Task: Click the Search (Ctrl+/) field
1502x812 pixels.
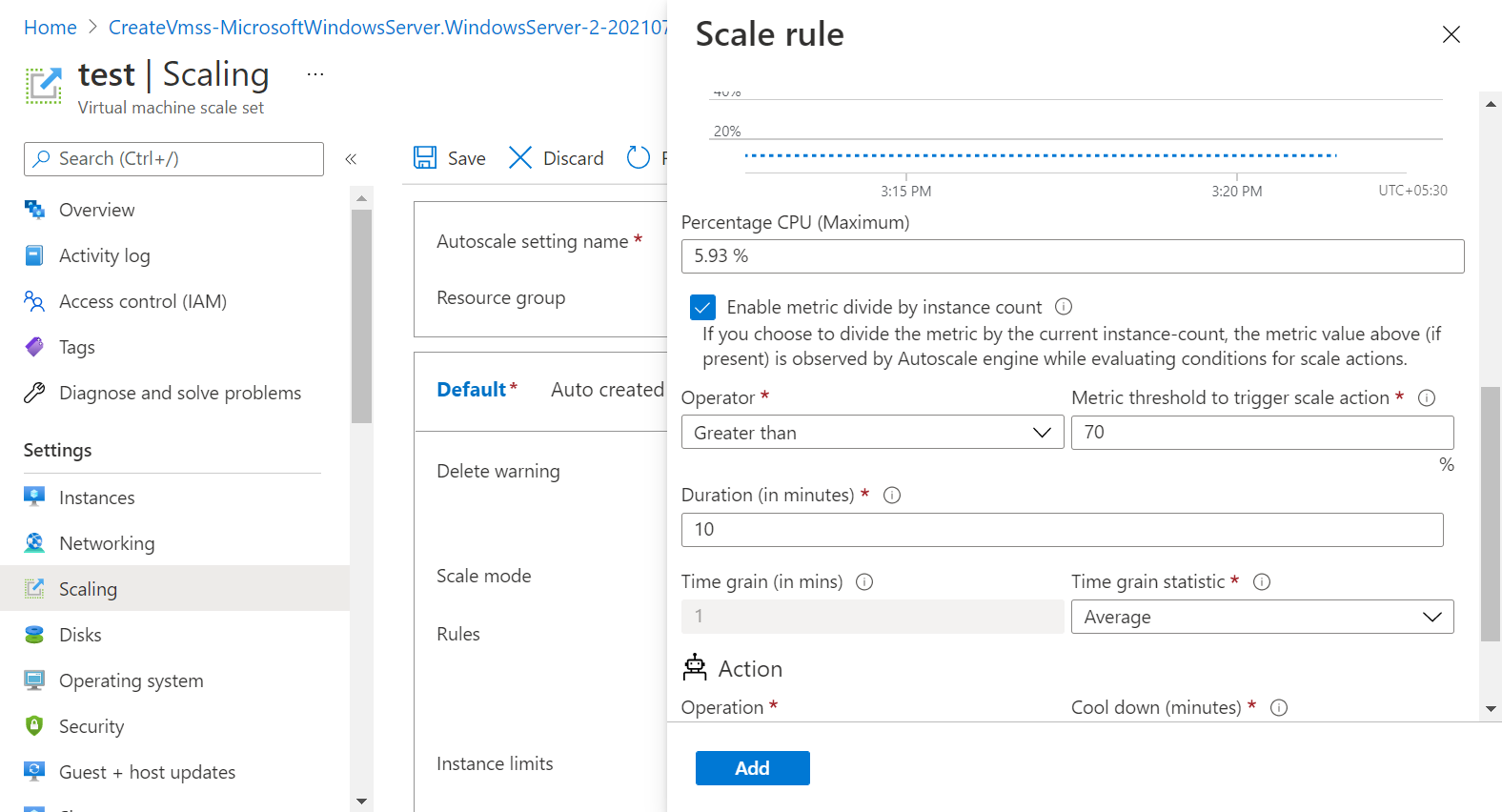Action: pos(173,159)
